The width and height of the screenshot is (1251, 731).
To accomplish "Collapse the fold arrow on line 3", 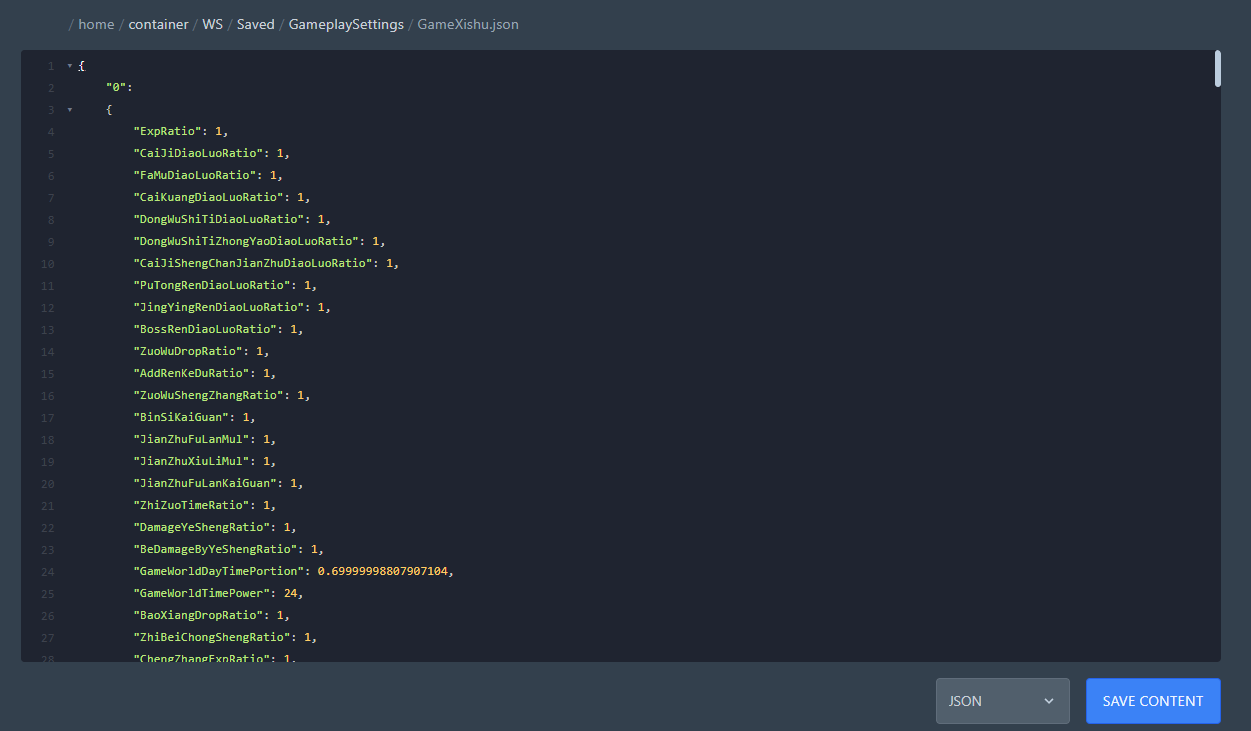I will point(69,109).
